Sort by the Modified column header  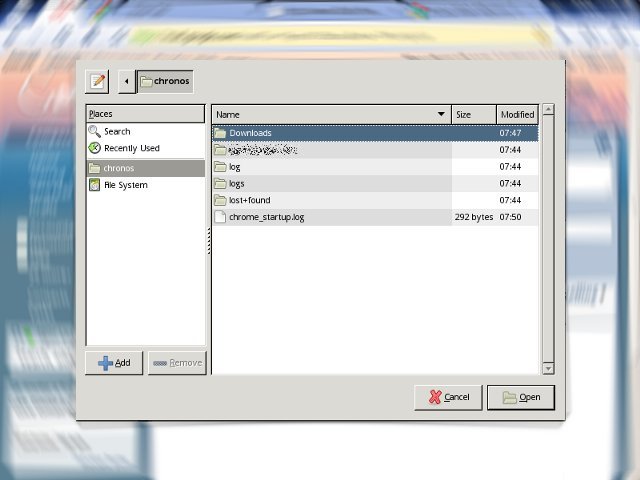(518, 115)
